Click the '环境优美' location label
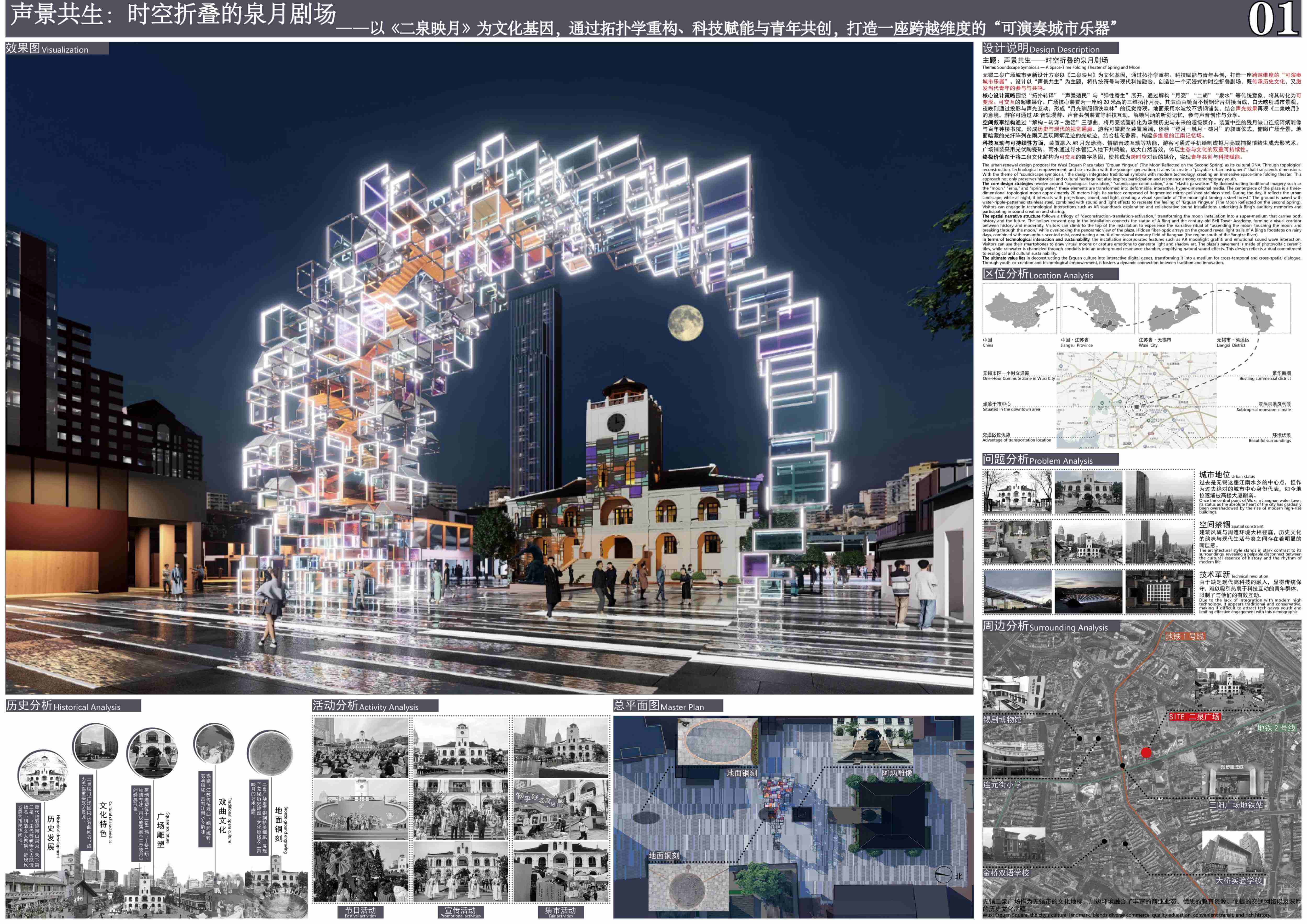The width and height of the screenshot is (1307, 924). coord(1282,435)
